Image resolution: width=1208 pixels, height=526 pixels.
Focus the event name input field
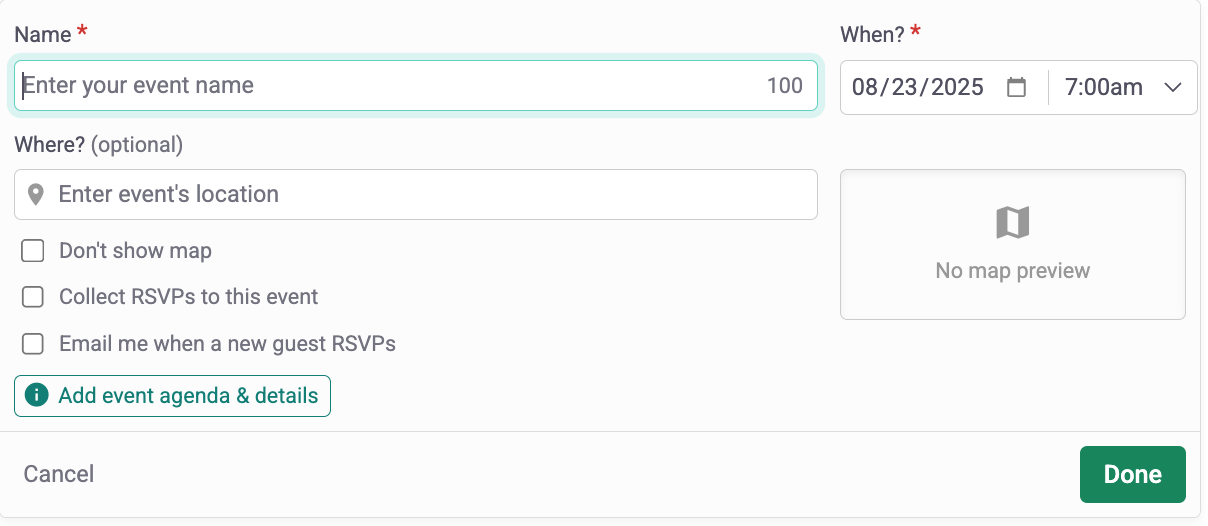[x=416, y=86]
